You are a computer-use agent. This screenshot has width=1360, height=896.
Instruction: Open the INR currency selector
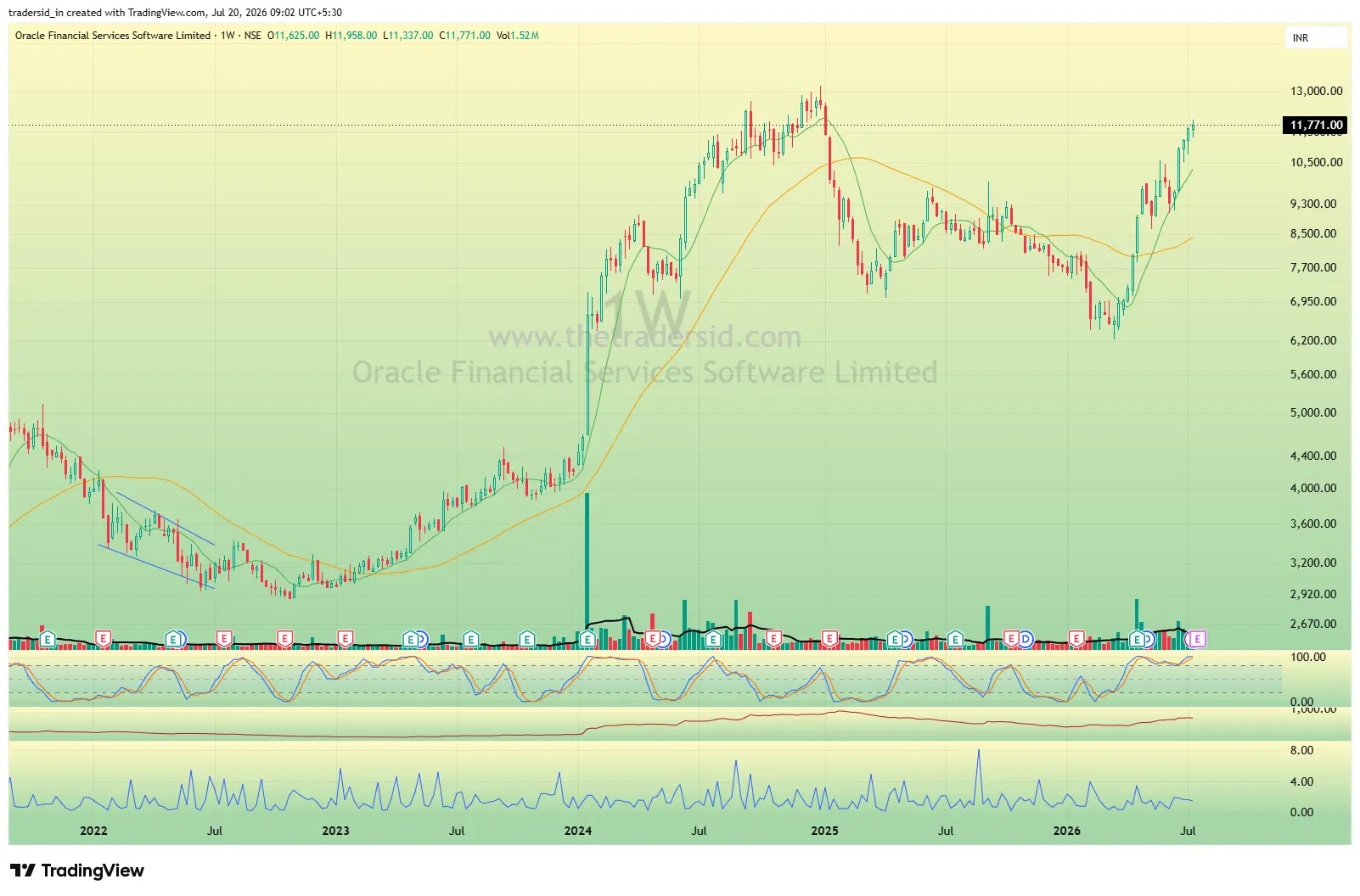[1317, 37]
